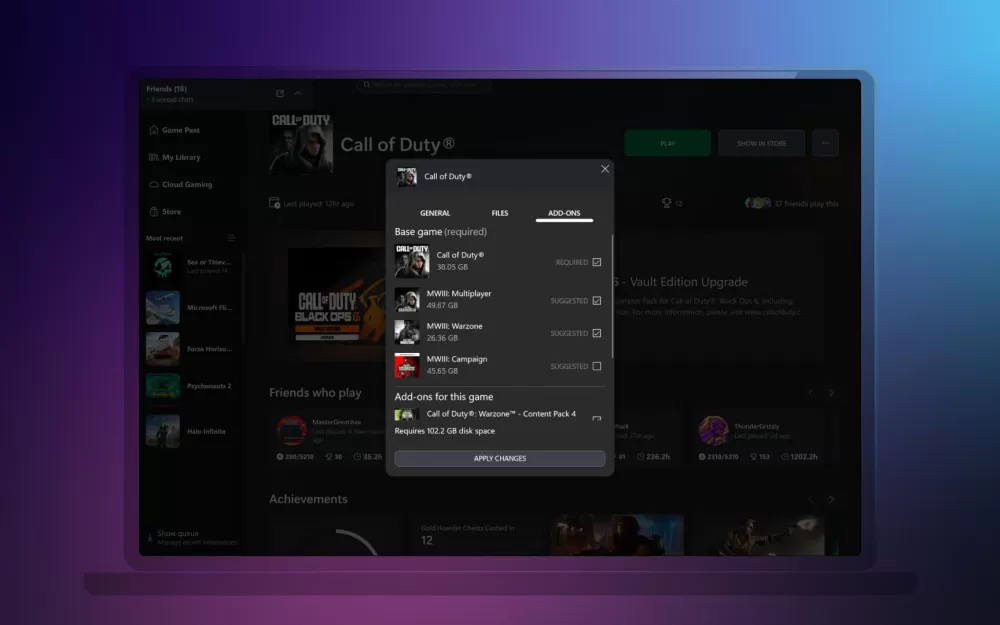Viewport: 1000px width, 625px height.
Task: Check the Warzone Content Pack 4 checkbox
Action: tap(597, 418)
